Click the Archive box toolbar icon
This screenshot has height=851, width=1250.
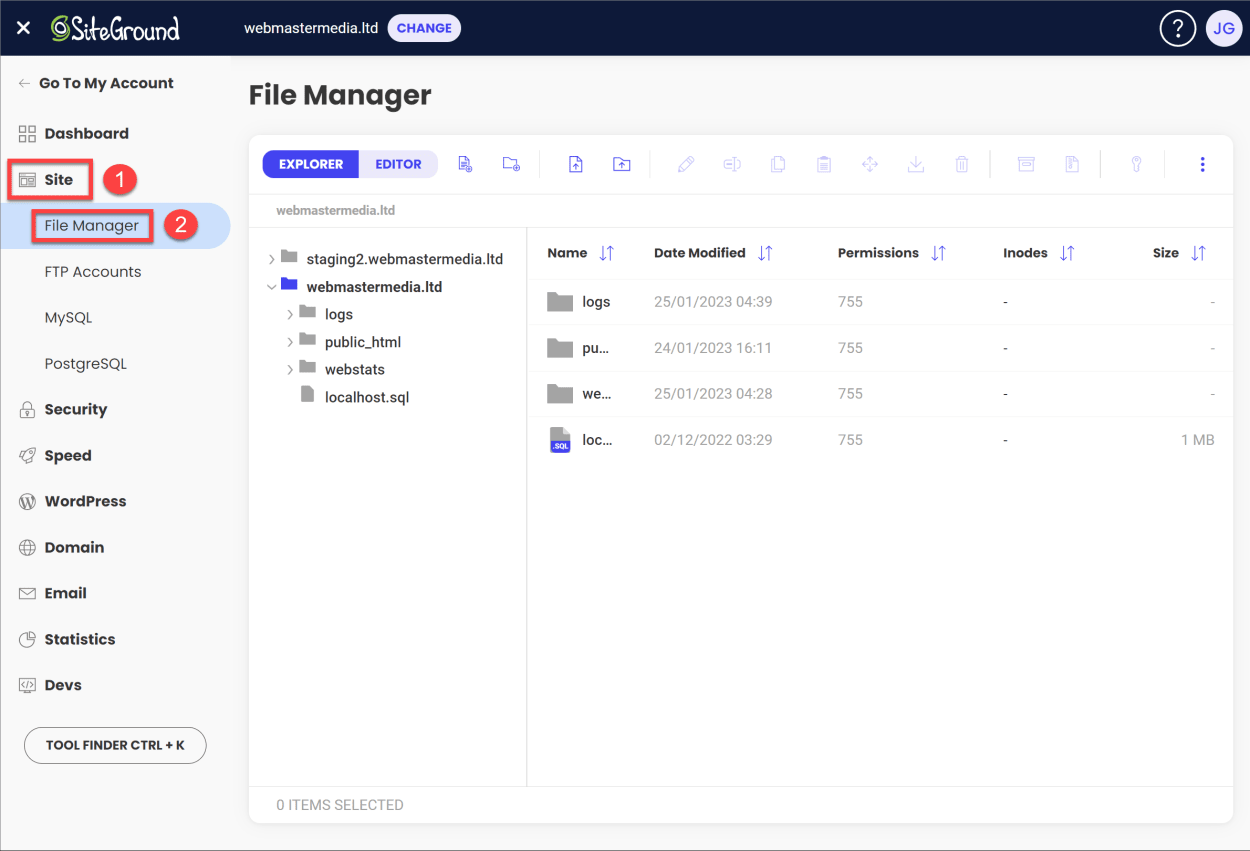[1026, 164]
